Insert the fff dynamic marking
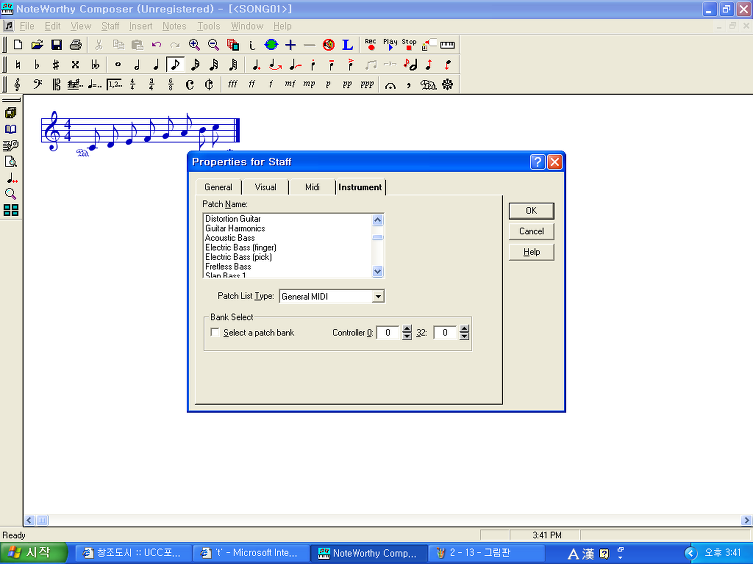This screenshot has height=564, width=753. click(233, 84)
